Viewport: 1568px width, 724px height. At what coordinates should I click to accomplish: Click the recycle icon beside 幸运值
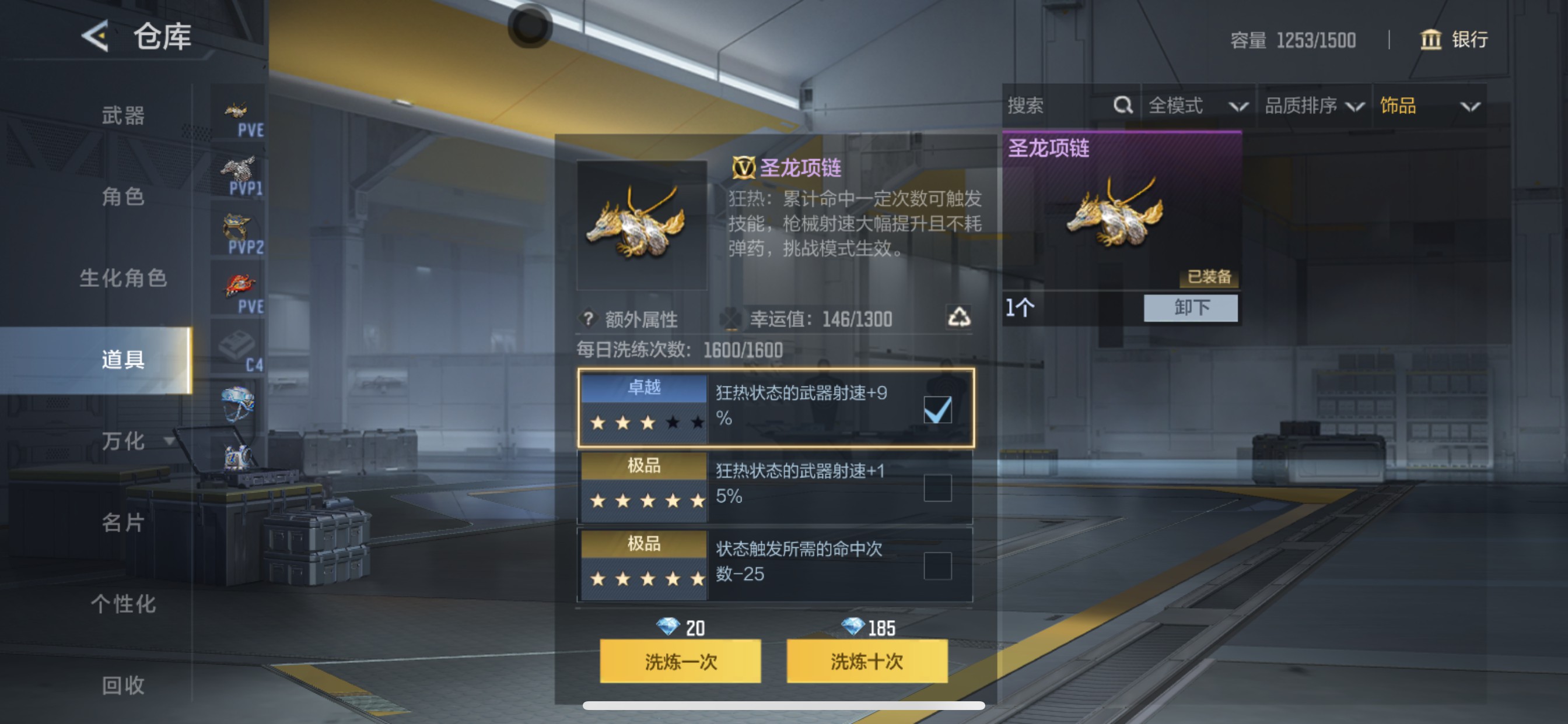coord(958,317)
